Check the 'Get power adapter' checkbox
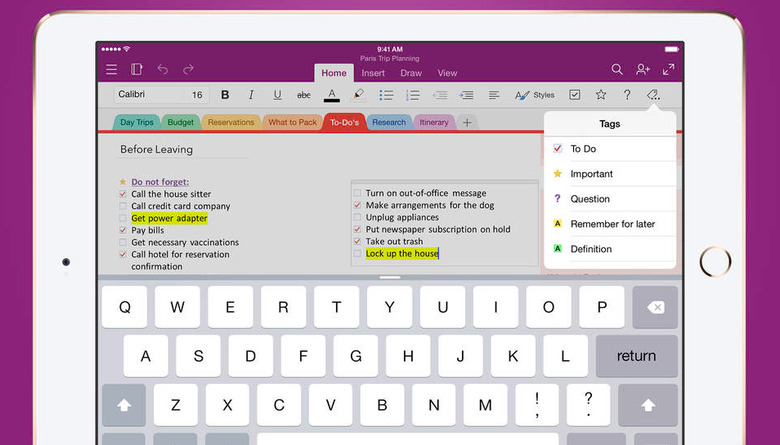 123,218
